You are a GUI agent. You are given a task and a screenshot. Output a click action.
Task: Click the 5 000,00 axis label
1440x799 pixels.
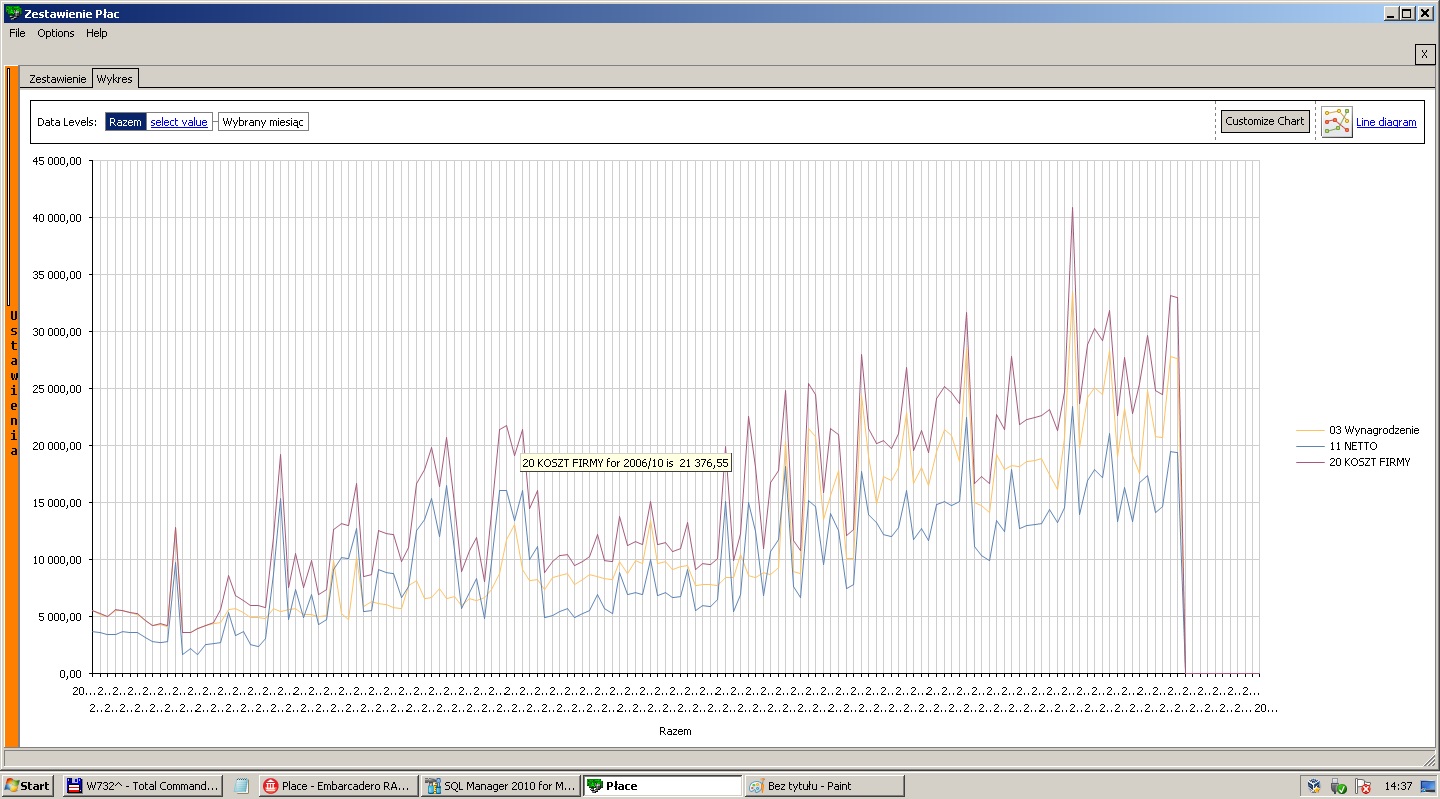[60, 616]
